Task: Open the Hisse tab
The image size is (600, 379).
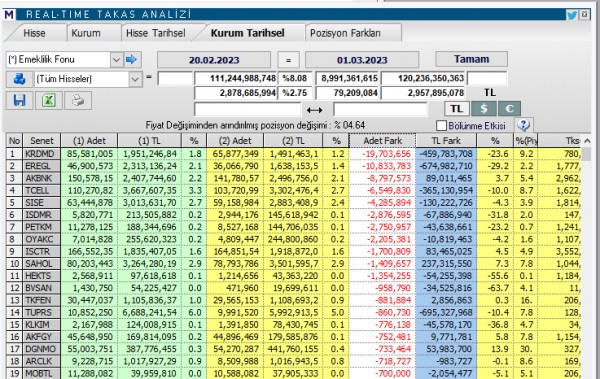Action: [34, 33]
